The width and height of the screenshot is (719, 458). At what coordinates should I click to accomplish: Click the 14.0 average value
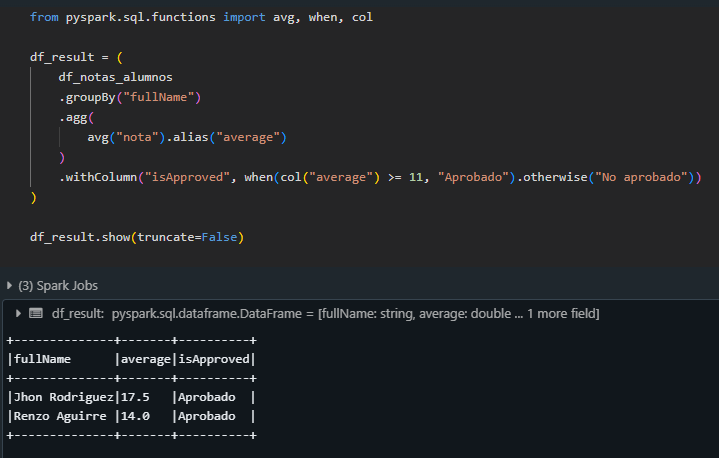point(135,416)
